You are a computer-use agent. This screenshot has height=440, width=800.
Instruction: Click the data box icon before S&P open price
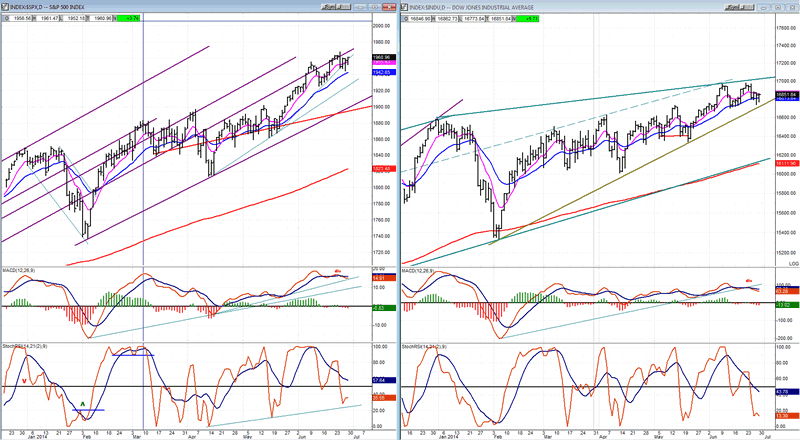click(5, 18)
